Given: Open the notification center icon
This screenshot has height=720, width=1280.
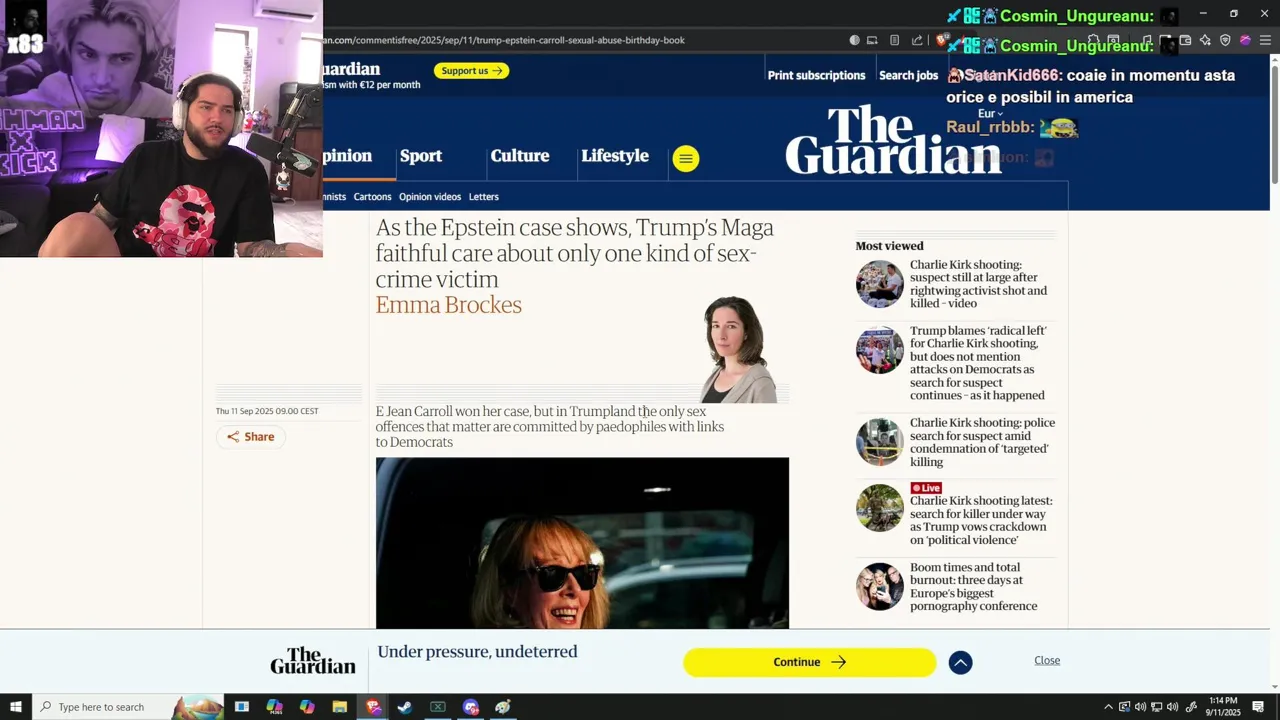Looking at the screenshot, I should click(x=1258, y=707).
